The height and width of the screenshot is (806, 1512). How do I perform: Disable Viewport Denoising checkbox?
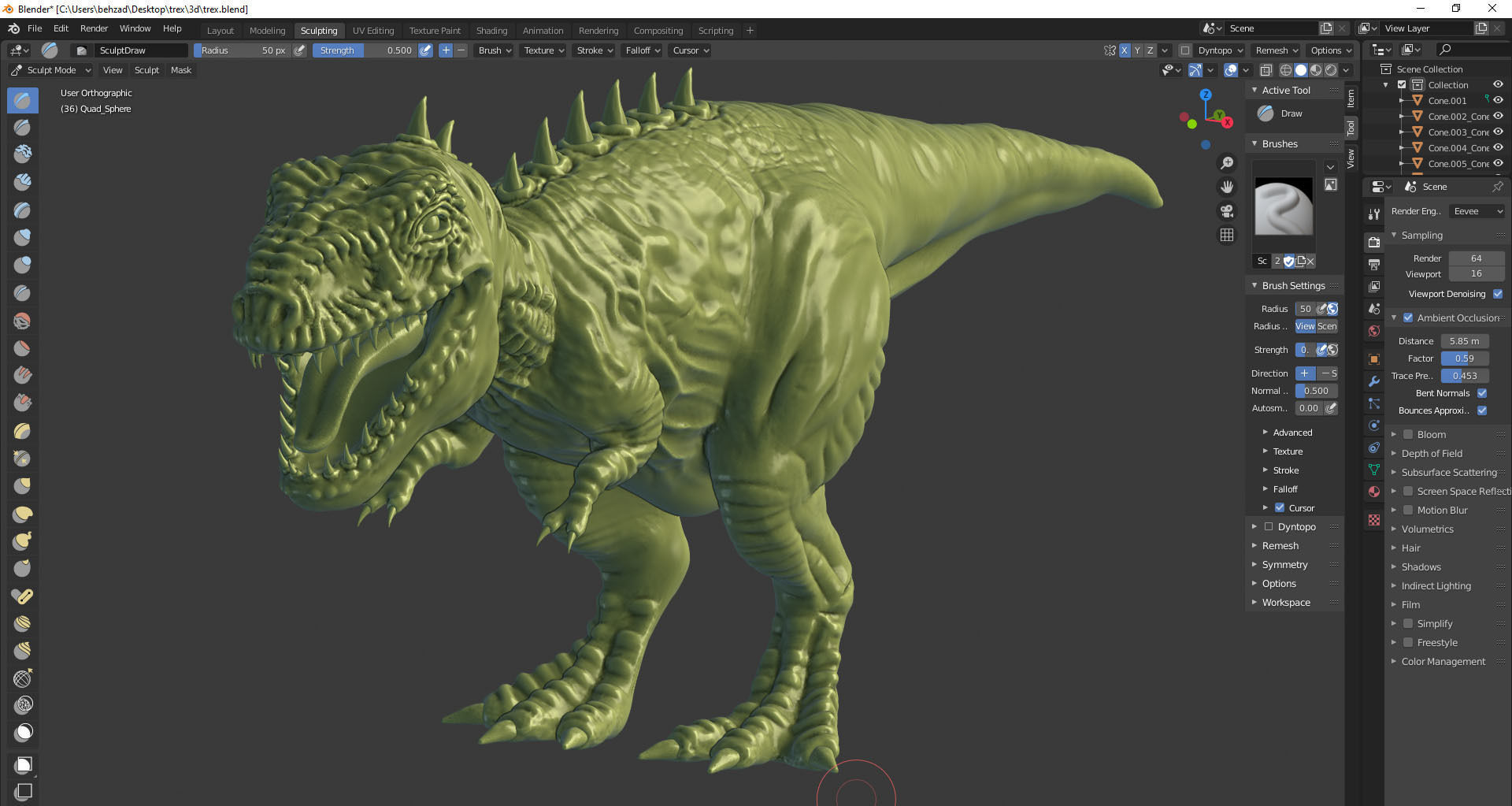[x=1498, y=294]
